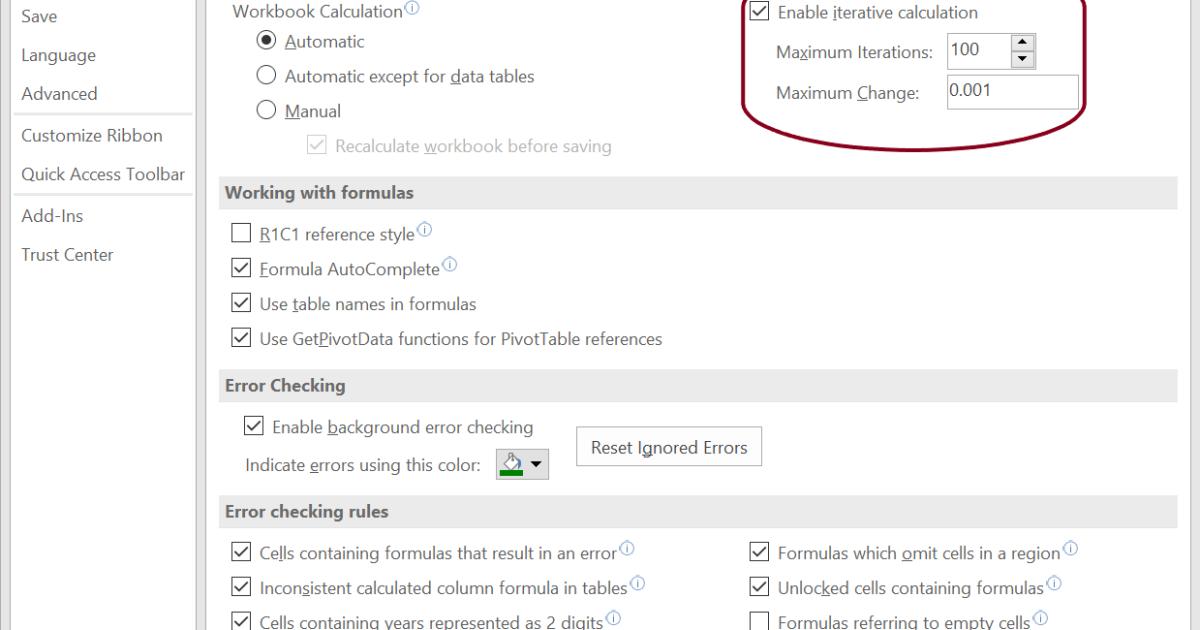Open error indicator color dropdown

(x=523, y=465)
